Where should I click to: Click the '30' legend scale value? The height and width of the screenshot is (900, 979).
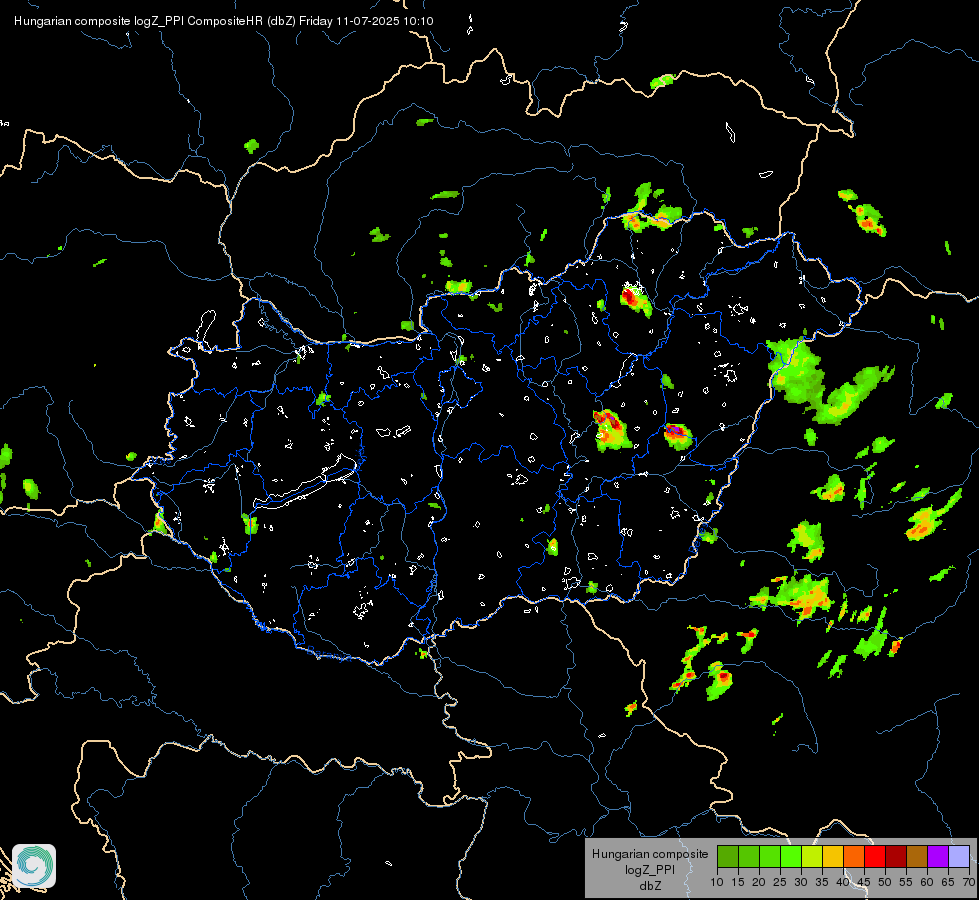coord(801,883)
